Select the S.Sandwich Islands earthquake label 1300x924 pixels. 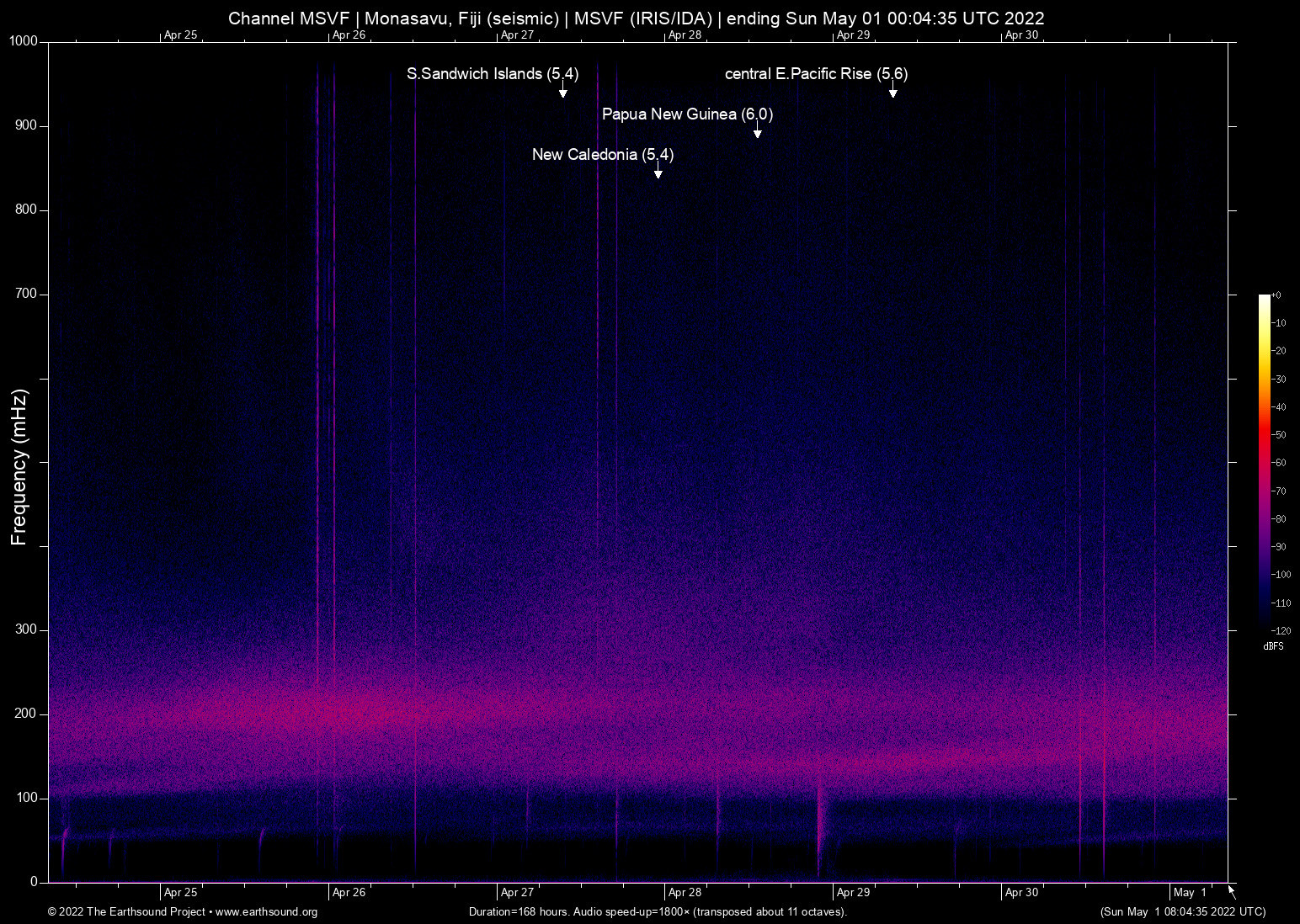[x=493, y=74]
